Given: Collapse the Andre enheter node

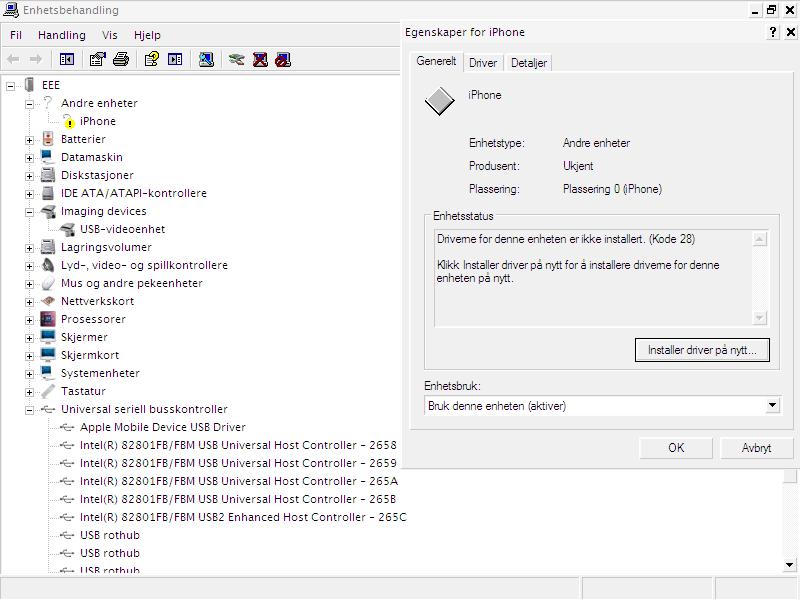Looking at the screenshot, I should click(29, 104).
